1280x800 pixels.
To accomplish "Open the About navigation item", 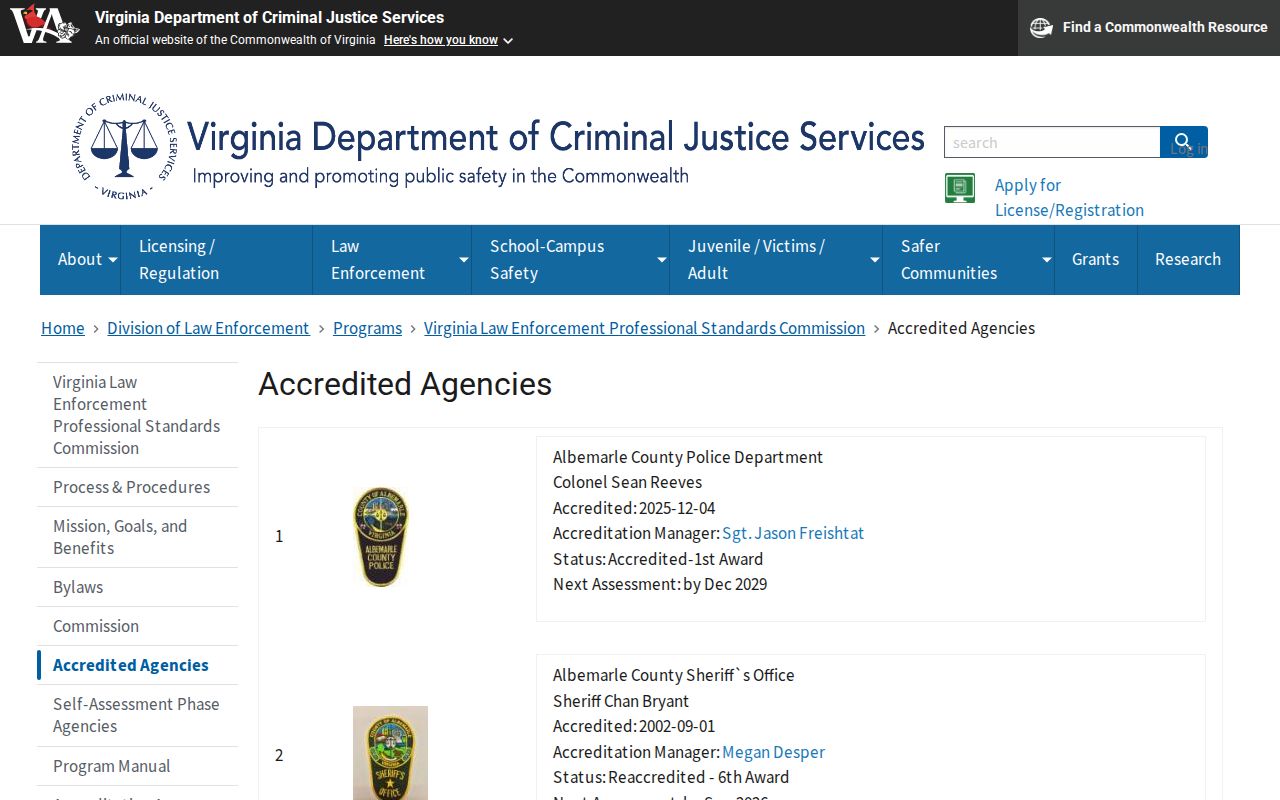I will pyautogui.click(x=80, y=260).
